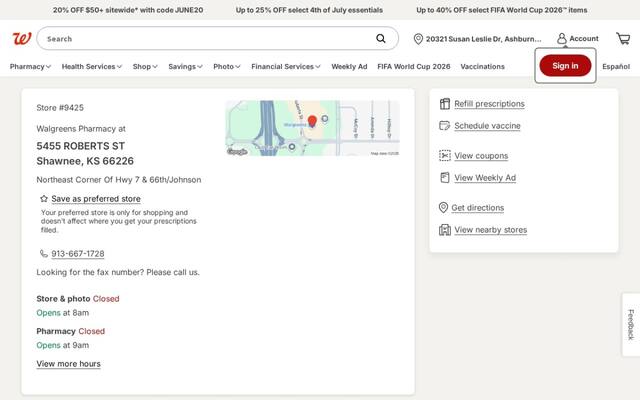Open Schedule vaccine link
The width and height of the screenshot is (640, 400).
pos(487,126)
